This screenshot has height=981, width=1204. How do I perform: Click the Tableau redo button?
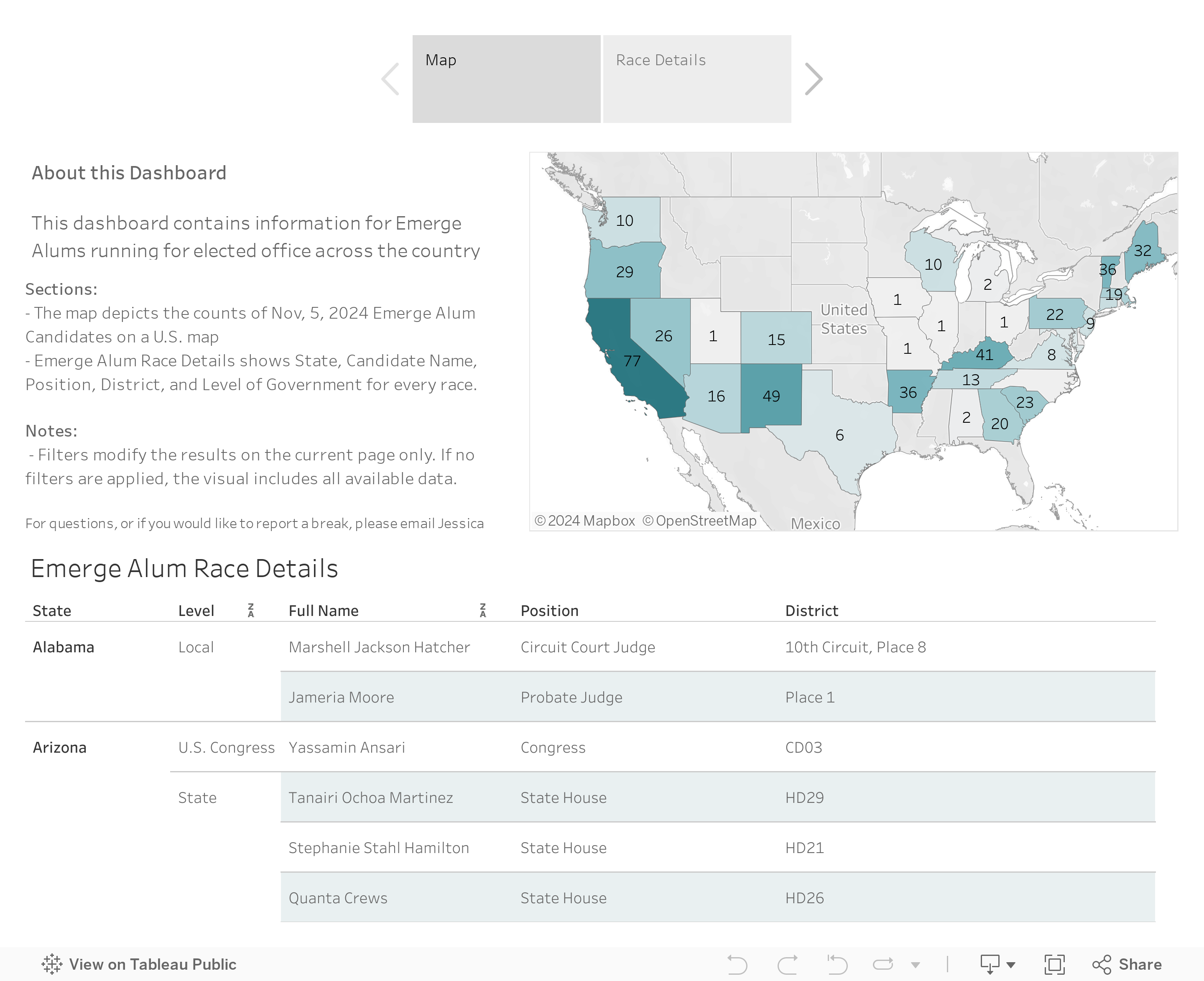(x=788, y=964)
